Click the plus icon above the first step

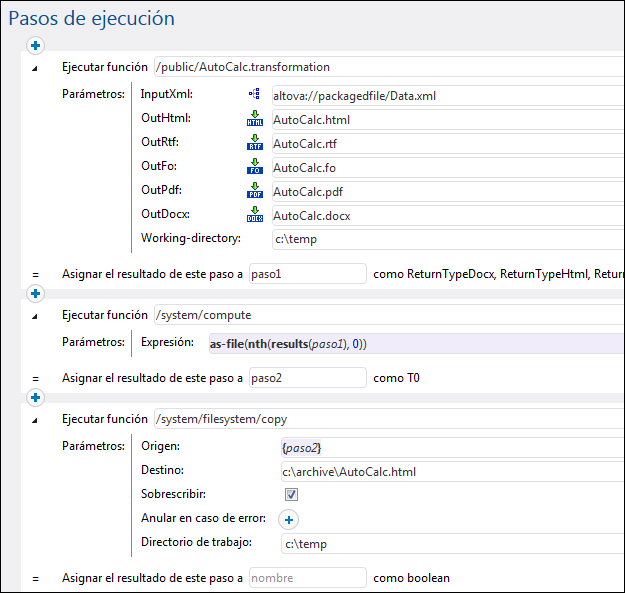click(x=36, y=45)
